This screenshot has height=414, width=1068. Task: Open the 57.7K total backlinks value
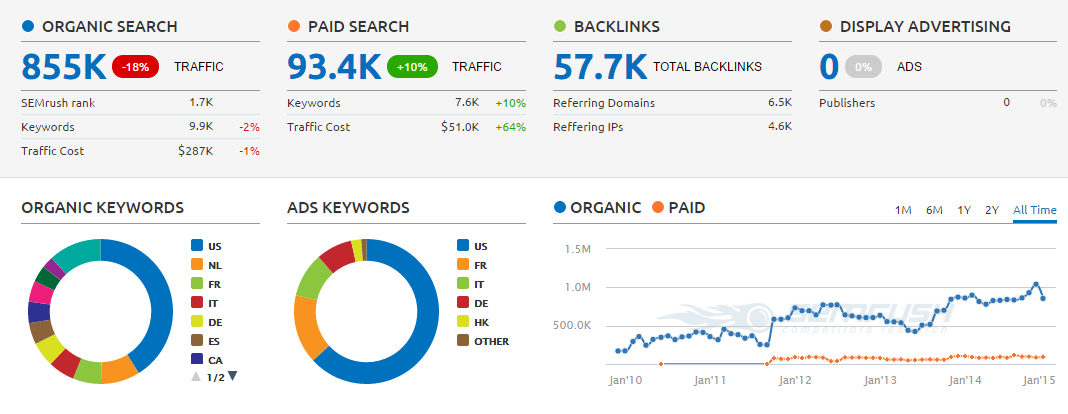600,67
